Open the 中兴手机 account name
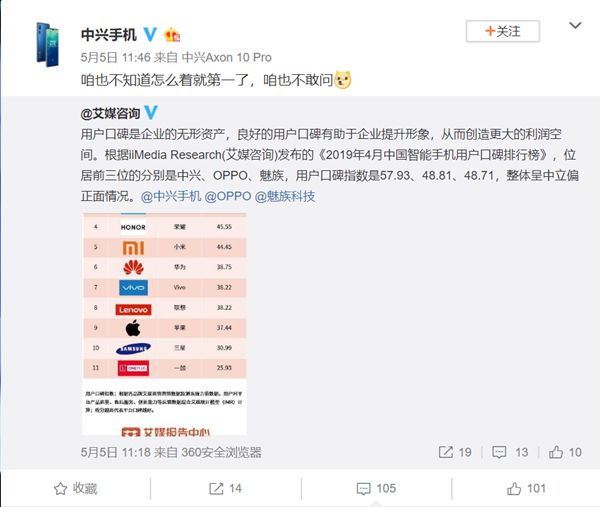 pos(109,35)
